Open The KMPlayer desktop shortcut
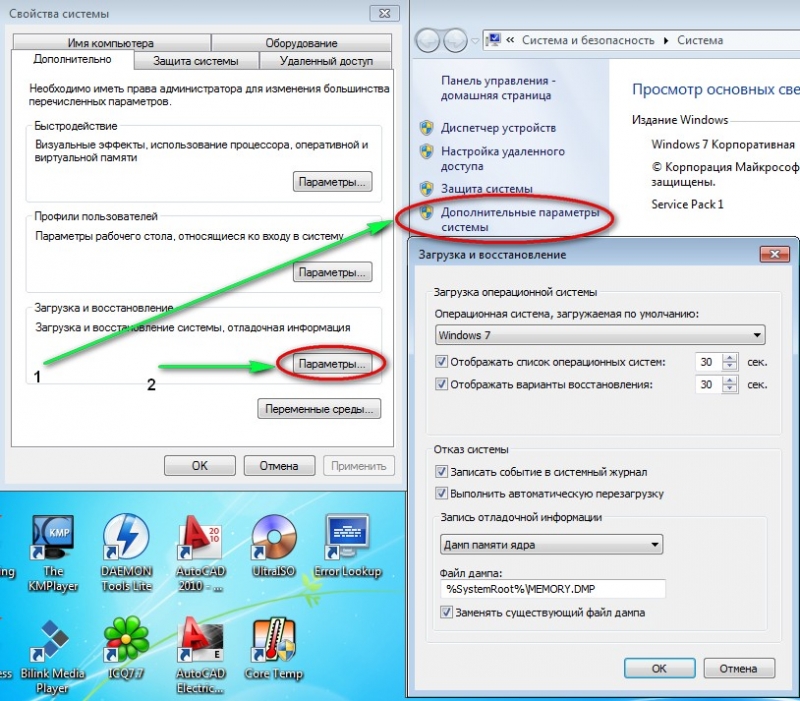800x701 pixels. click(53, 553)
